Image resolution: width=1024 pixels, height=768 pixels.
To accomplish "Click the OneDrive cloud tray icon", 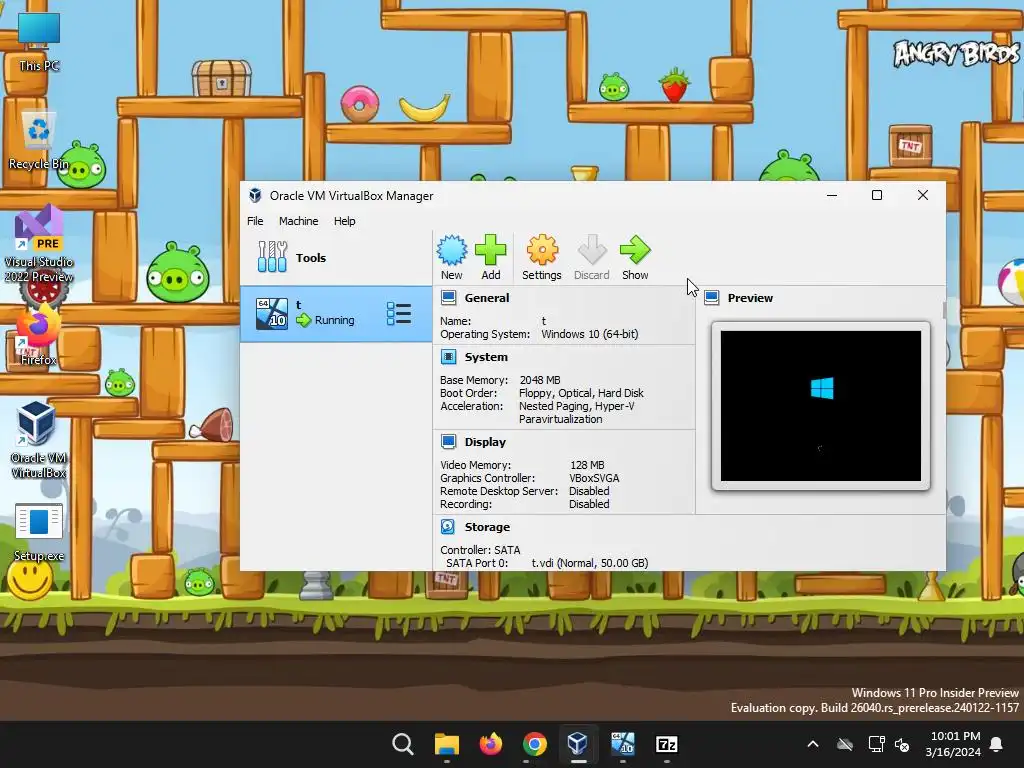I will pyautogui.click(x=845, y=744).
